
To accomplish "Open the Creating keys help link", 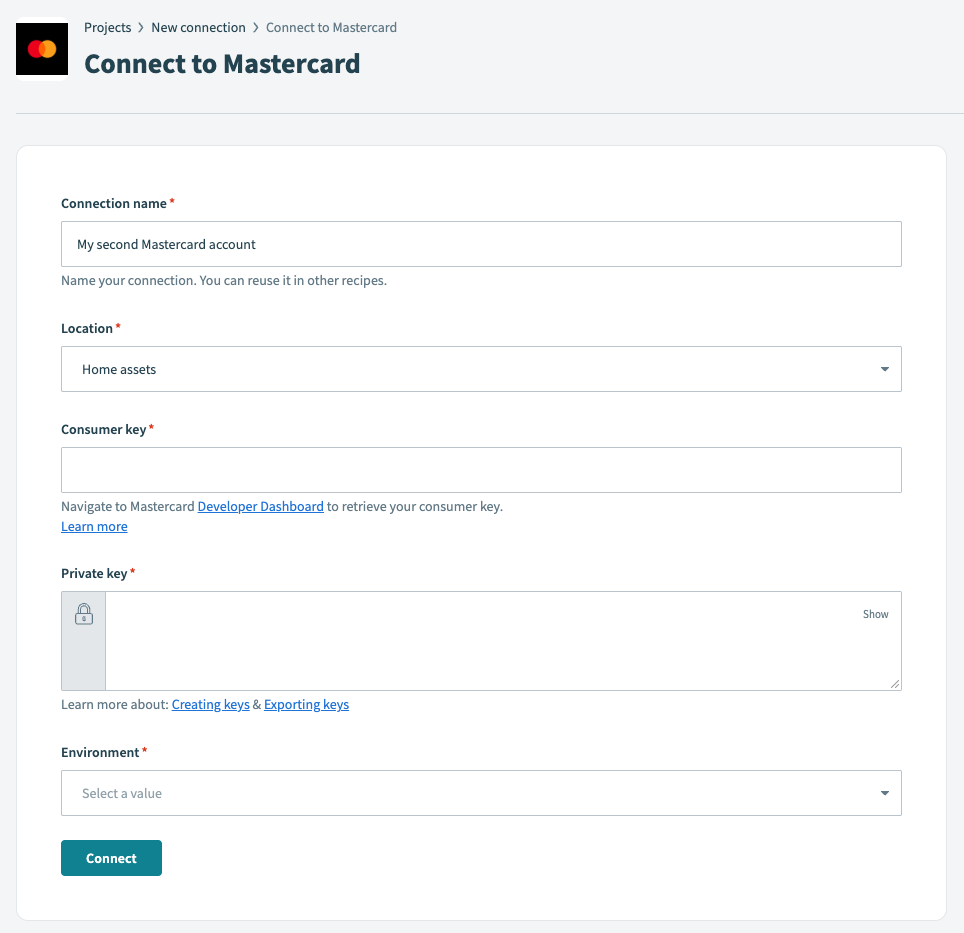I will pyautogui.click(x=210, y=704).
